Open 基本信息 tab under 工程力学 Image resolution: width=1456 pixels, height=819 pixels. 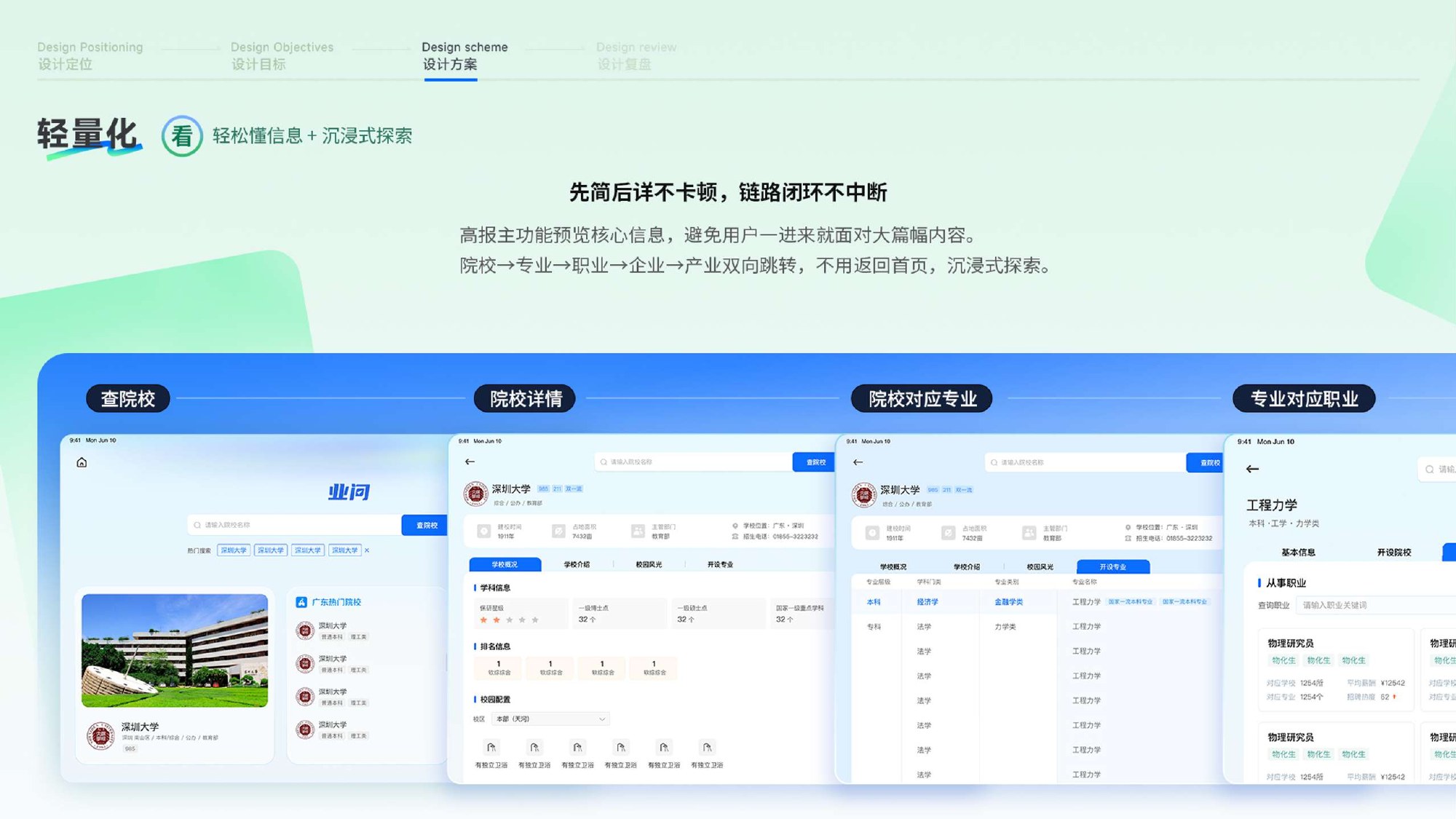(x=1298, y=553)
